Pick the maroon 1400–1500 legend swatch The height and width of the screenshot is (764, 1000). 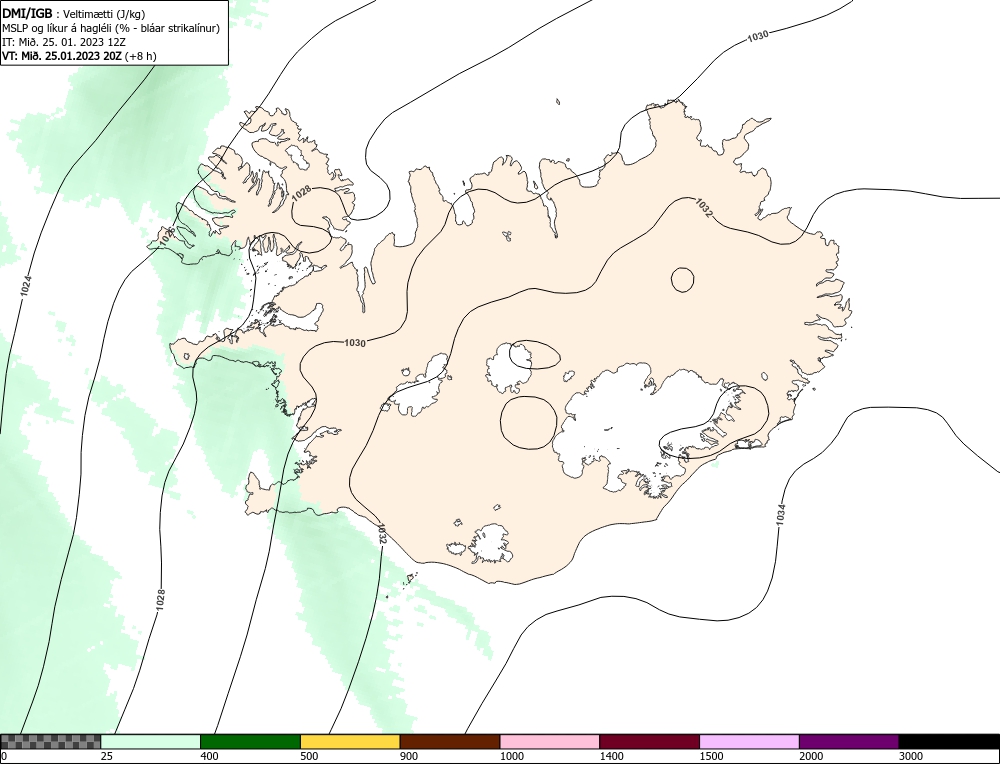649,742
